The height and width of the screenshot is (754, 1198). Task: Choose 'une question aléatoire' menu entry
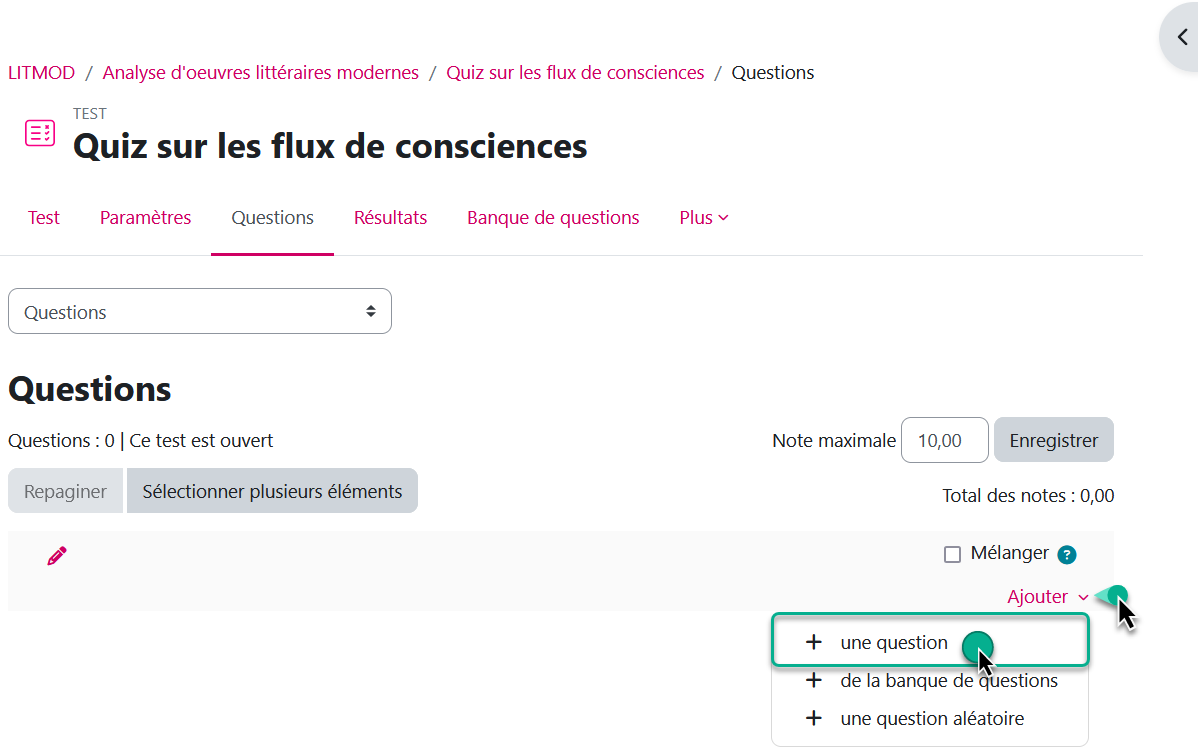pos(932,719)
